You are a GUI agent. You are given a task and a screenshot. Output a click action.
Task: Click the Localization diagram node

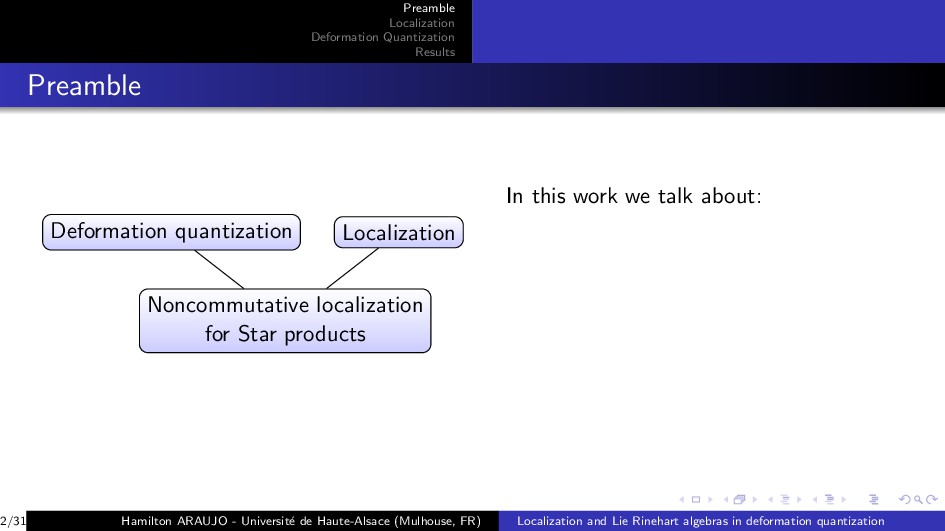(398, 233)
